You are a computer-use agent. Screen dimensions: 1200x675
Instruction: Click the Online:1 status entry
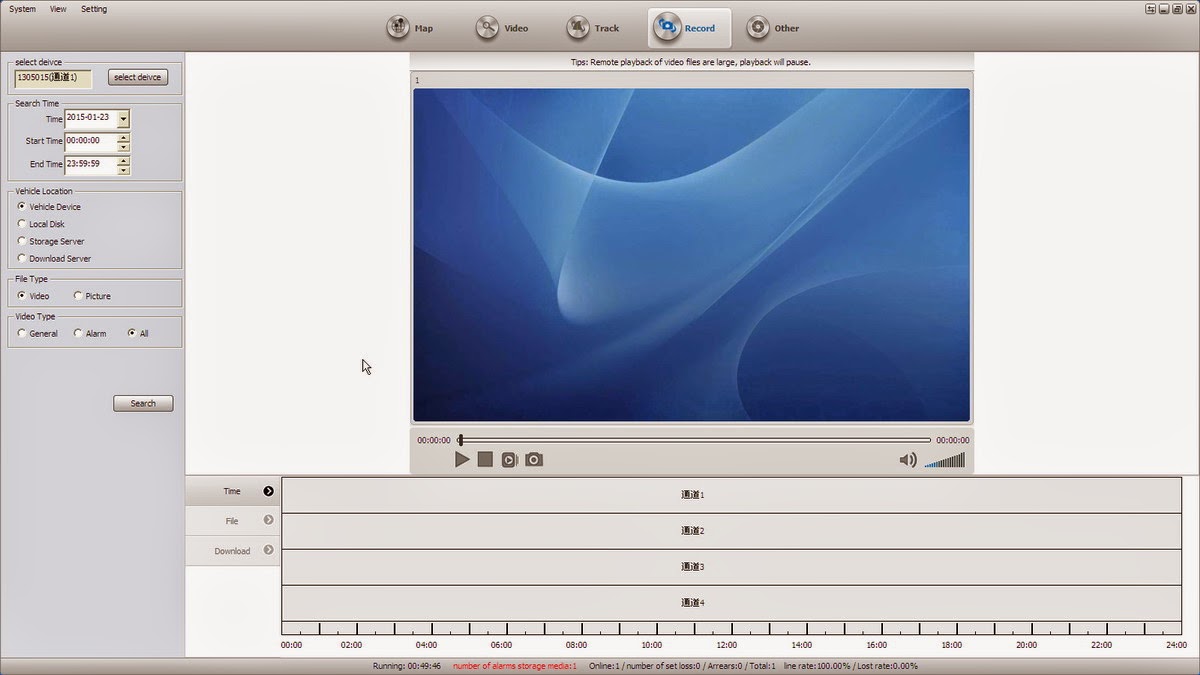click(x=604, y=666)
